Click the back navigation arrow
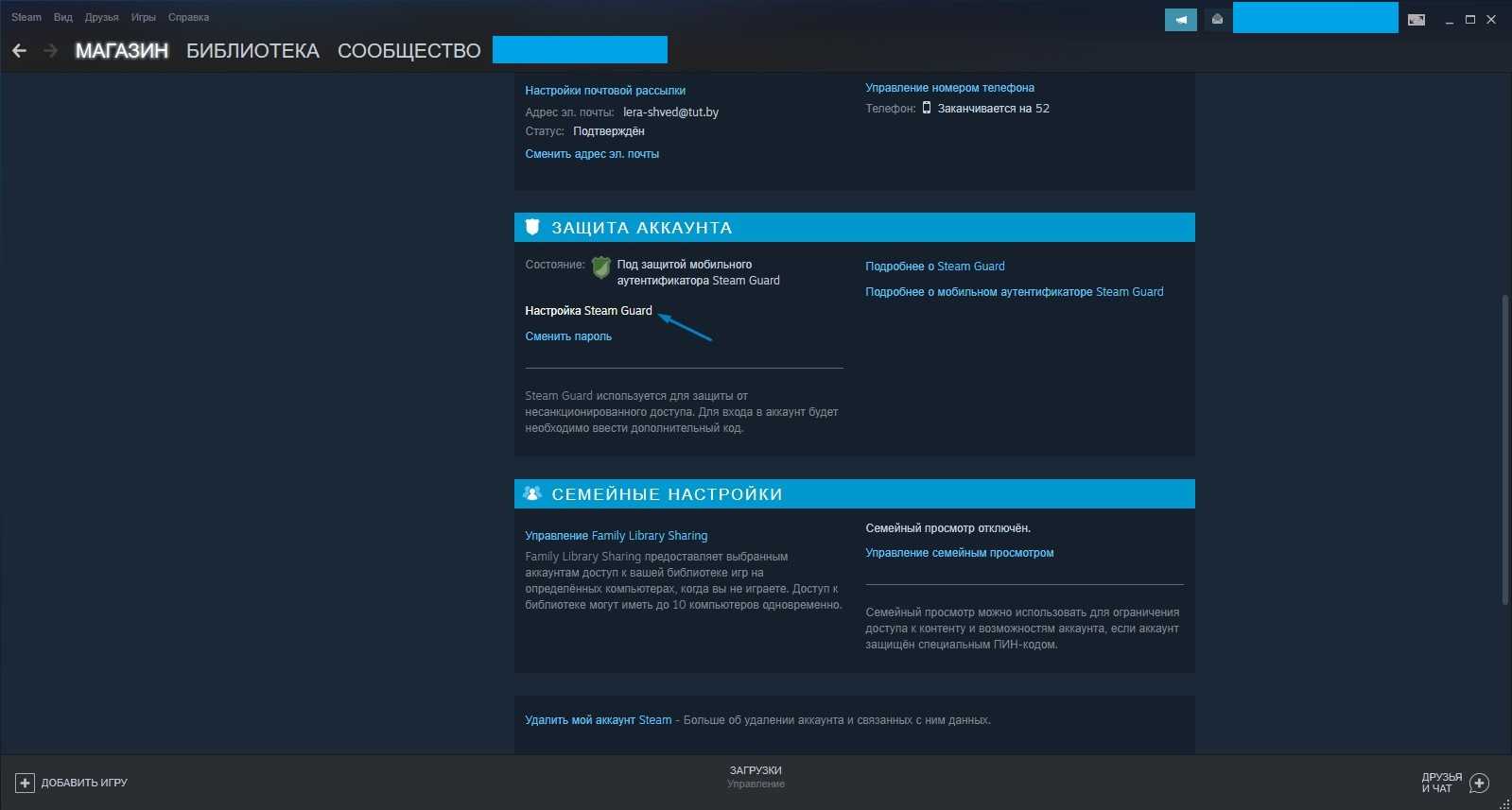The width and height of the screenshot is (1512, 810). (x=19, y=51)
